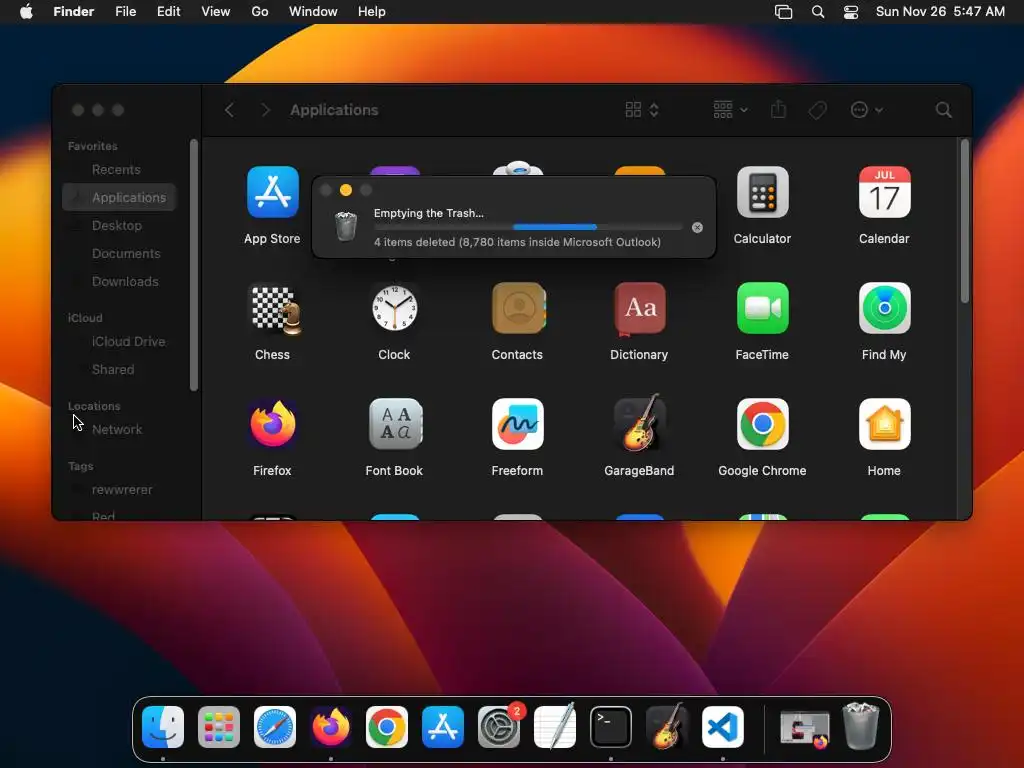This screenshot has width=1024, height=768.
Task: Select Recents in the sidebar
Action: (x=119, y=170)
